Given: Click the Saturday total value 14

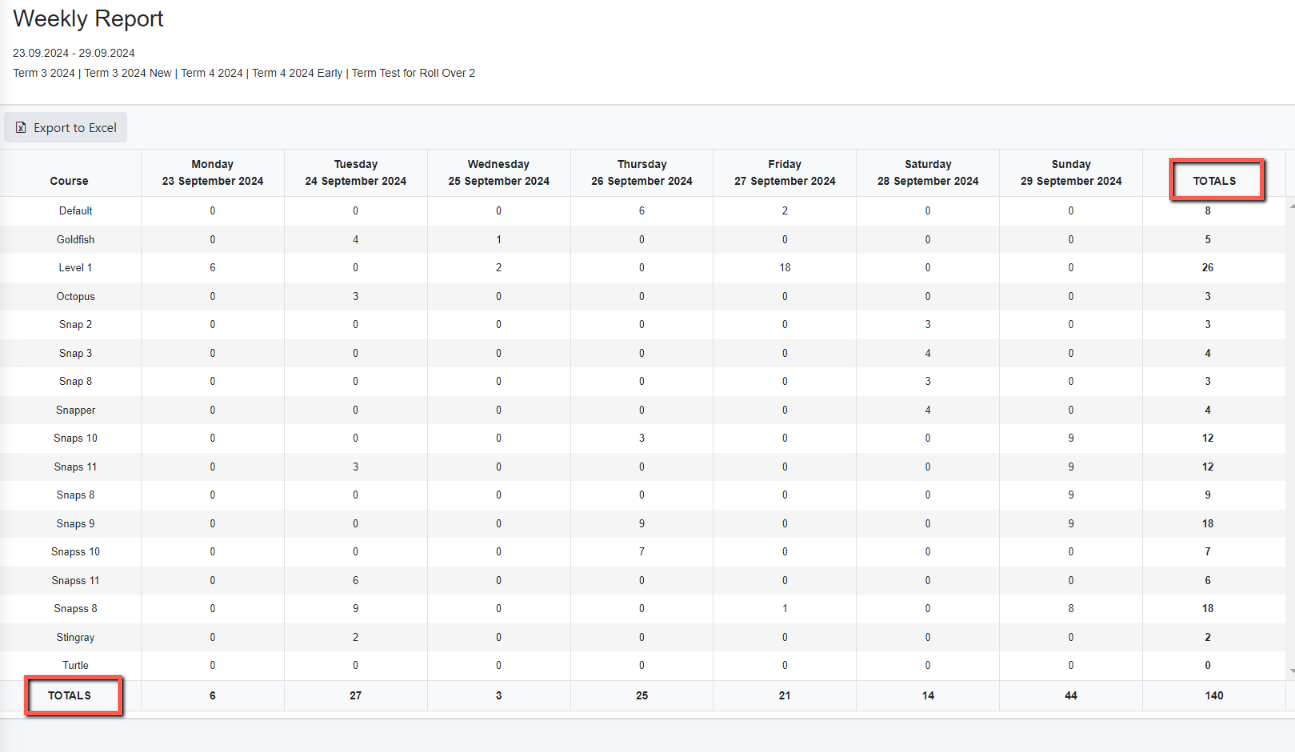Looking at the screenshot, I should [x=928, y=695].
